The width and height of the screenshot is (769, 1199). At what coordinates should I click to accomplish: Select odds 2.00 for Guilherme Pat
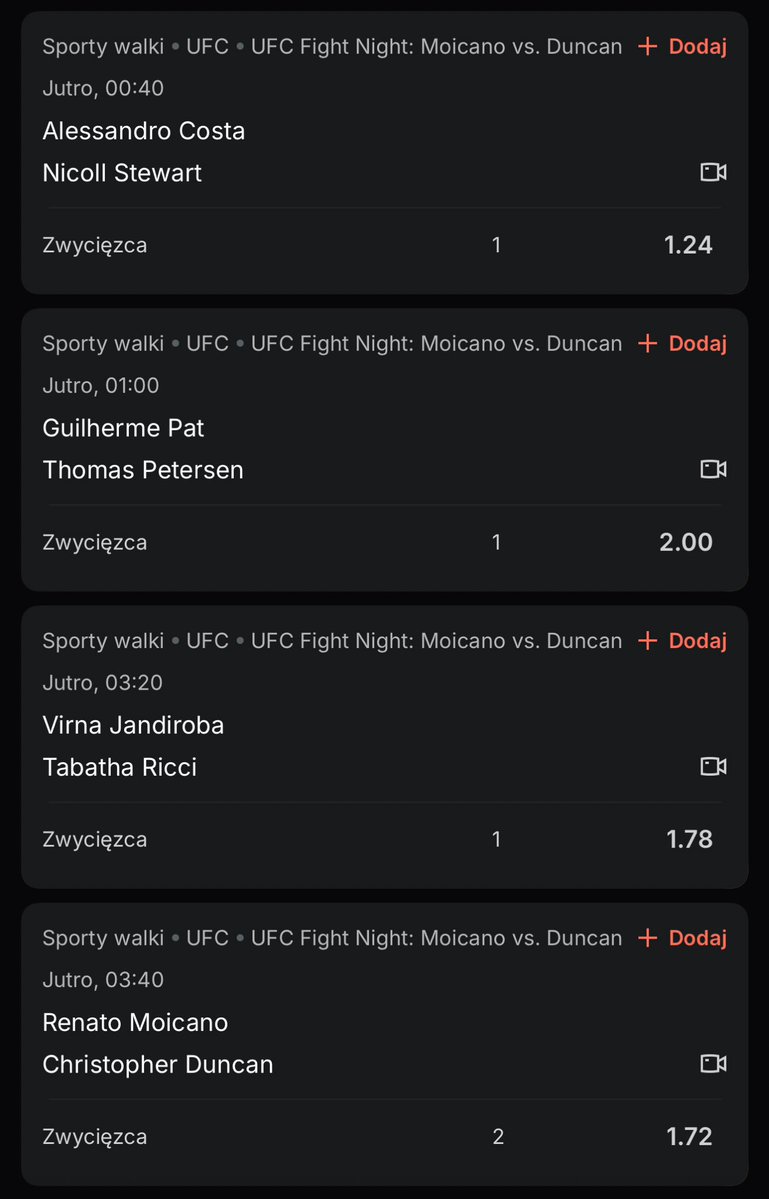pyautogui.click(x=686, y=542)
